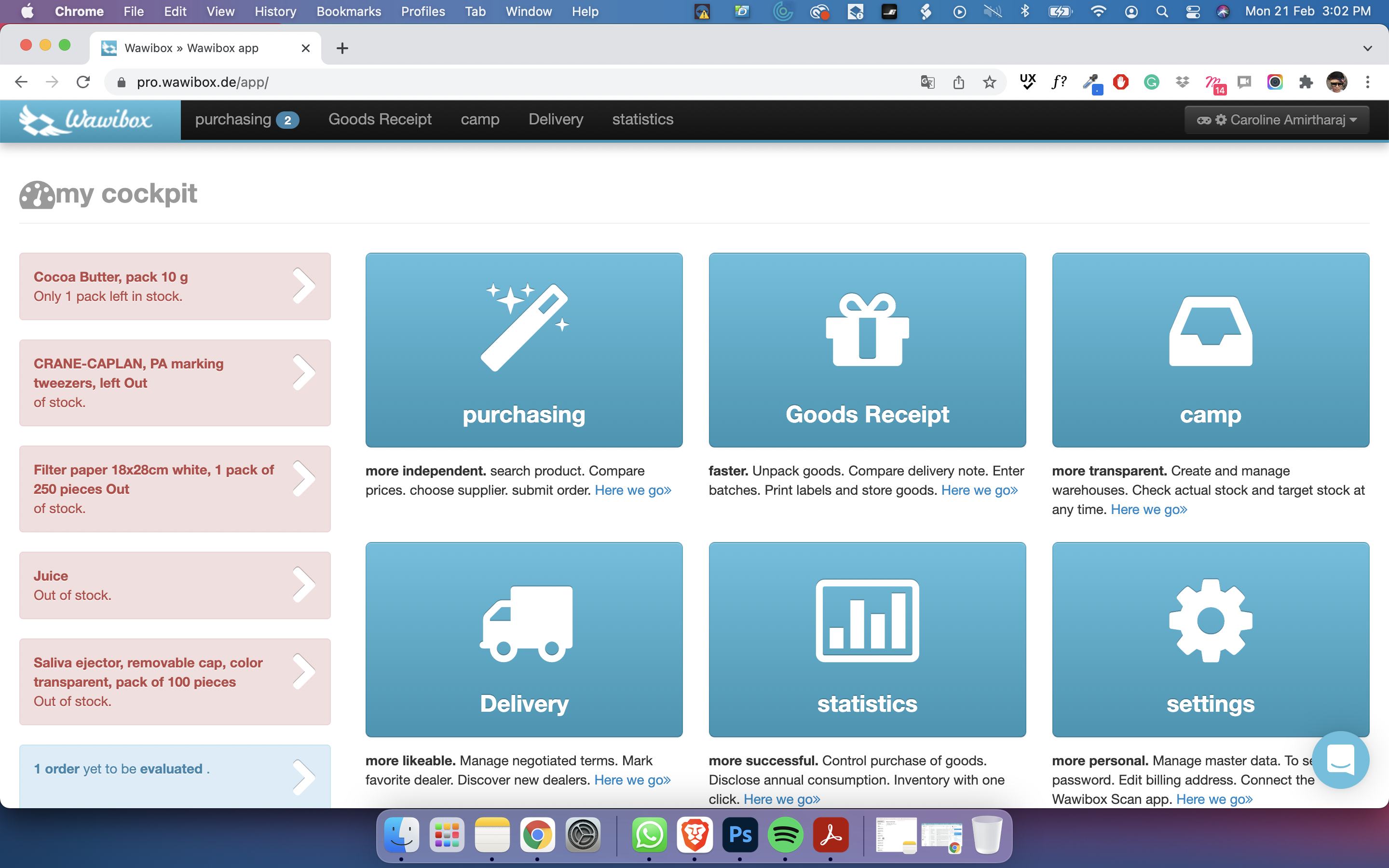Expand the Caroline Amirtharaj user dropdown
Viewport: 1389px width, 868px height.
pos(1277,120)
